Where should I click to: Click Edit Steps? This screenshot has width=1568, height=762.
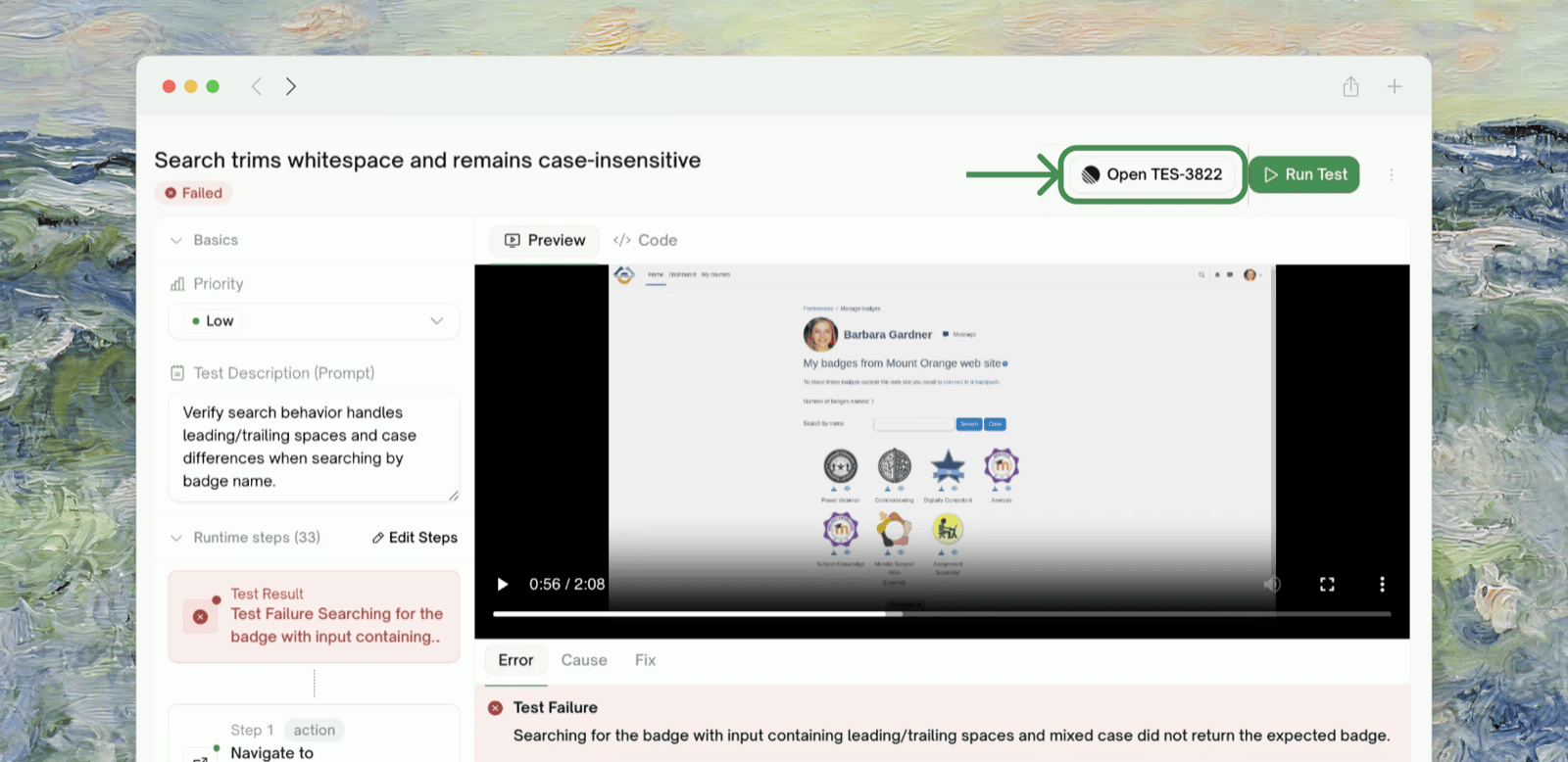pos(415,538)
